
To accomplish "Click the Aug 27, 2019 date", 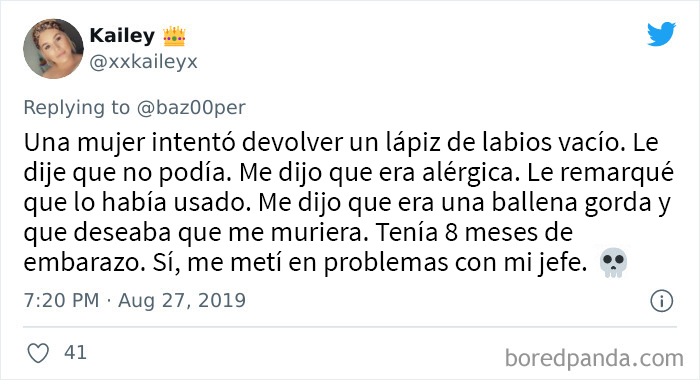I will click(x=182, y=301).
